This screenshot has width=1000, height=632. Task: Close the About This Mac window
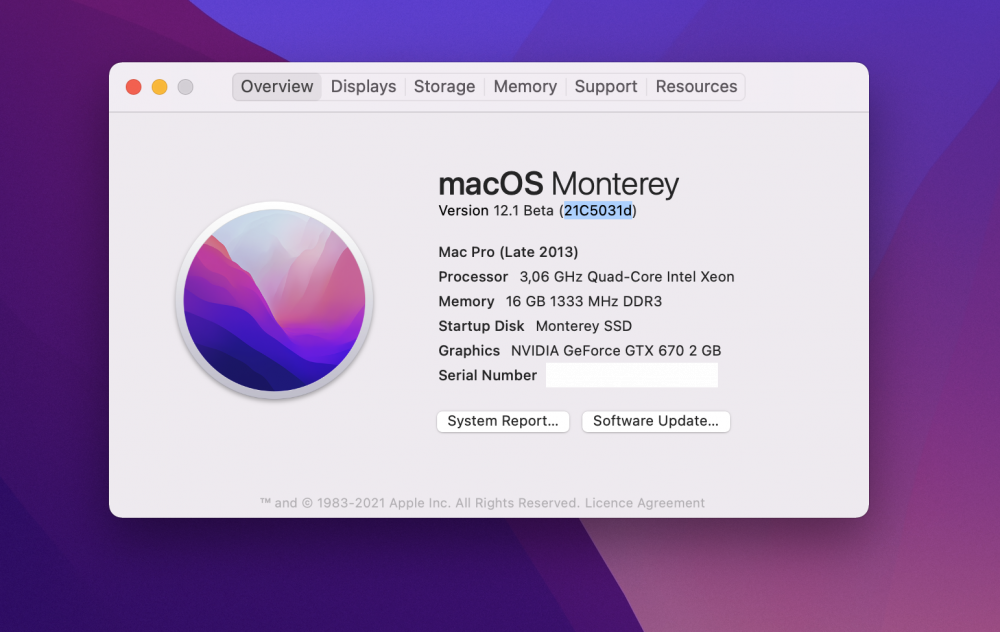[133, 87]
